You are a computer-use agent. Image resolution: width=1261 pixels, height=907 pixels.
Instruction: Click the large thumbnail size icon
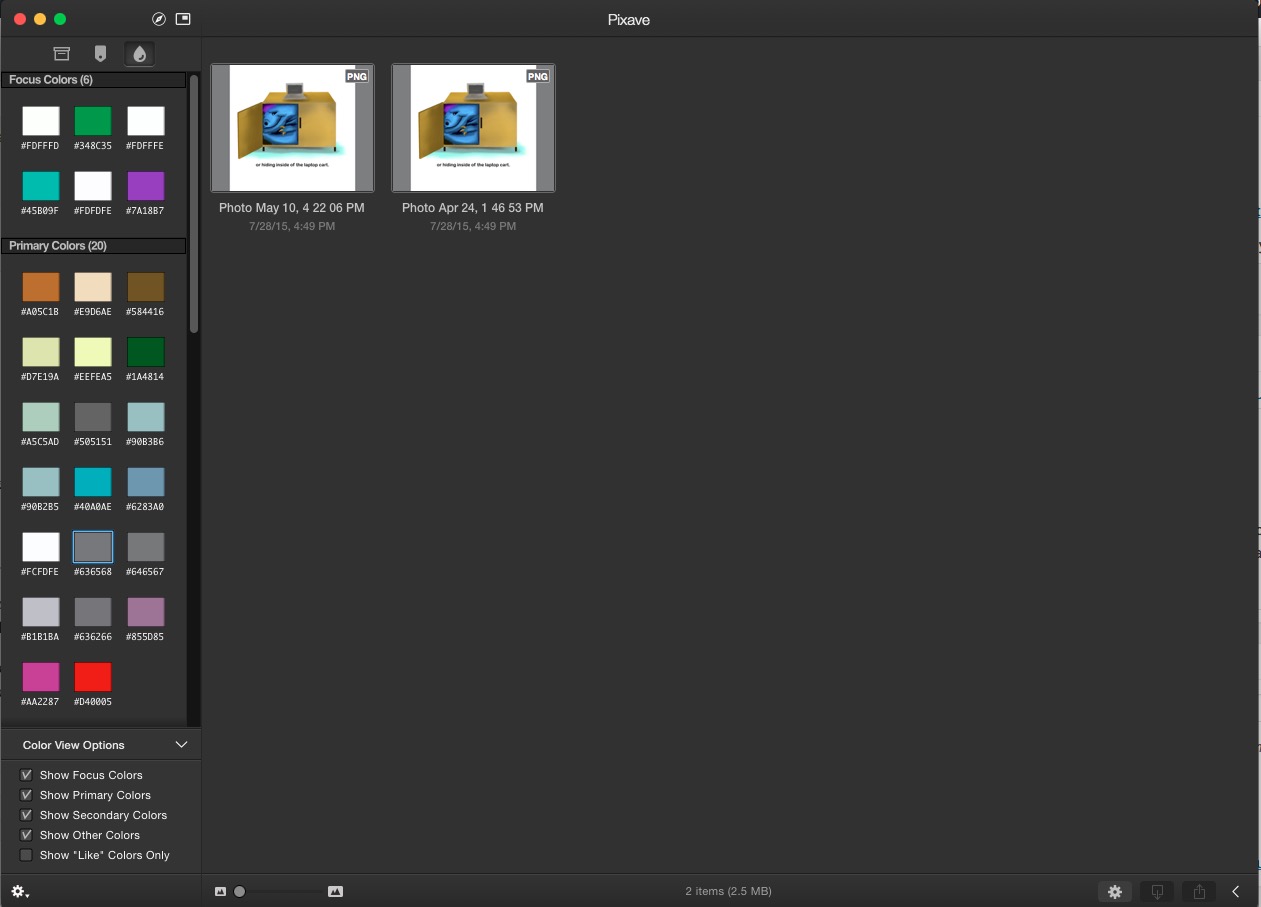click(x=335, y=891)
